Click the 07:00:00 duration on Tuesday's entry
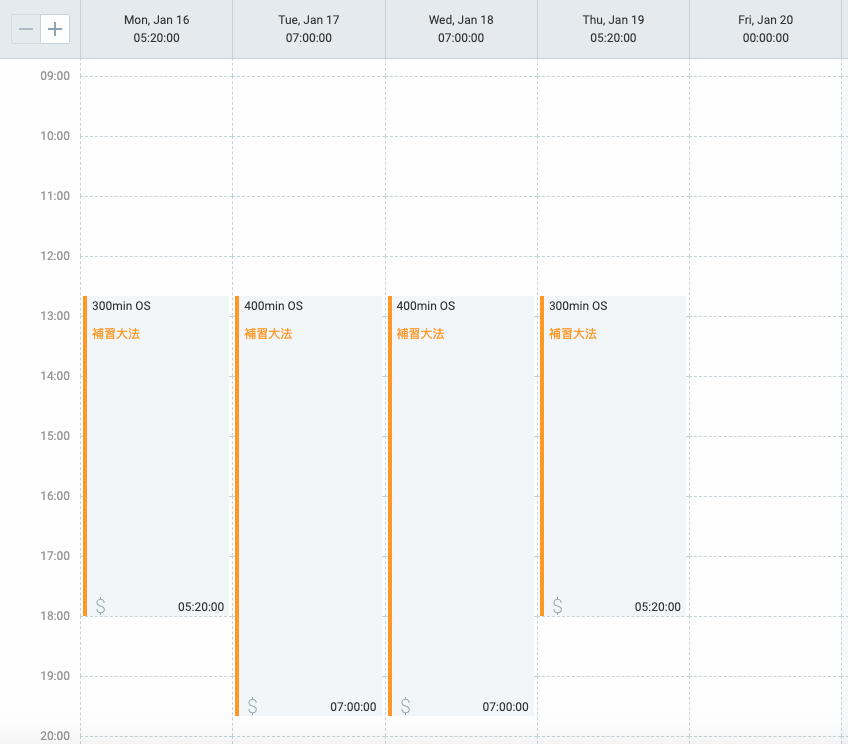848x744 pixels. [353, 707]
